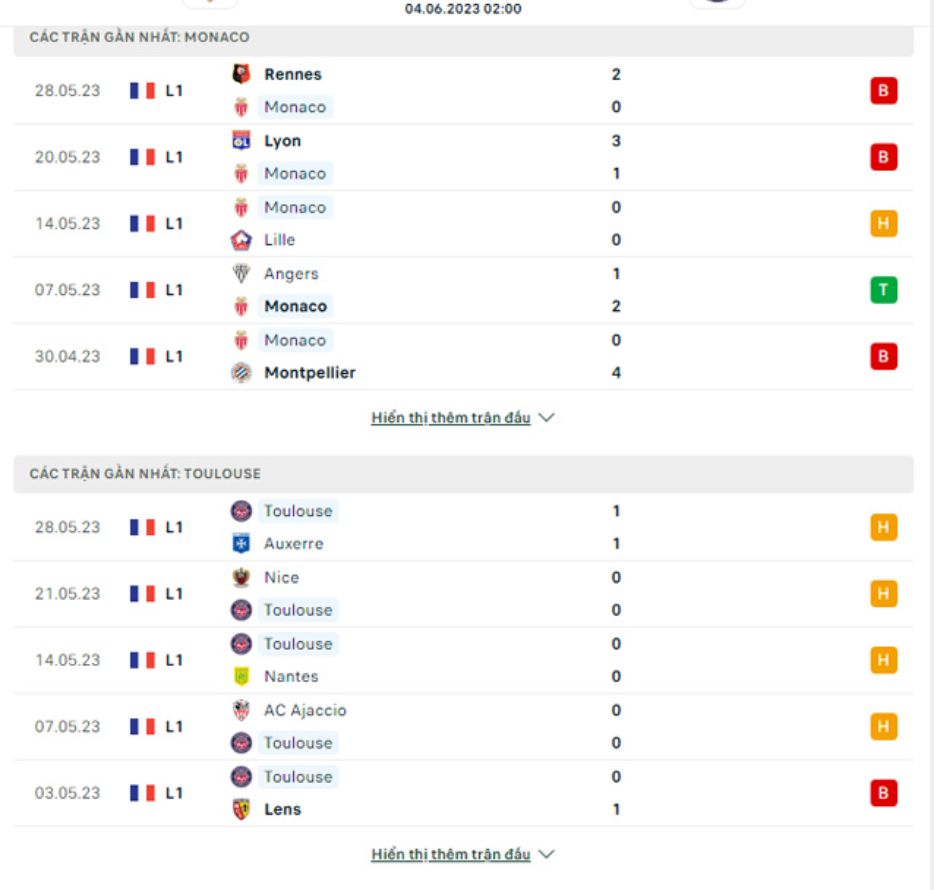
Task: Click the Nantes club logo
Action: (240, 676)
